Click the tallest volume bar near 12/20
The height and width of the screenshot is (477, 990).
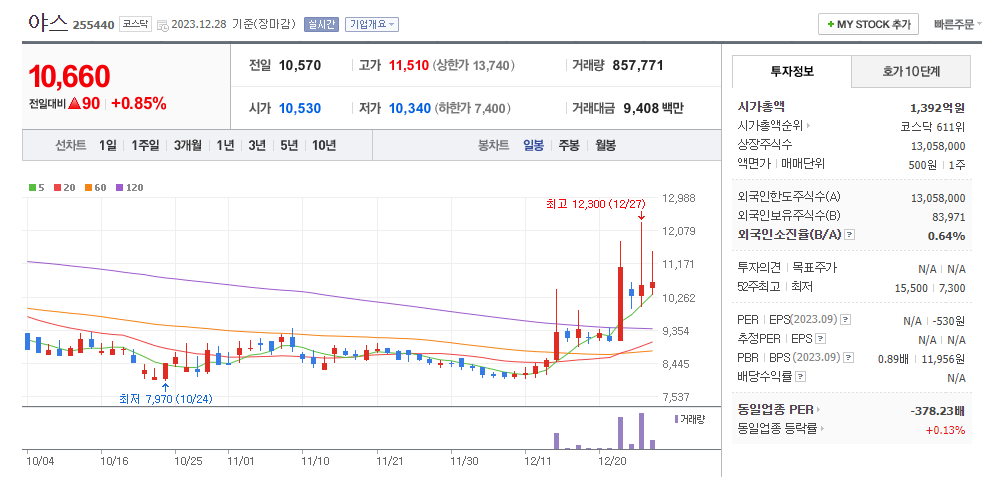coord(641,431)
